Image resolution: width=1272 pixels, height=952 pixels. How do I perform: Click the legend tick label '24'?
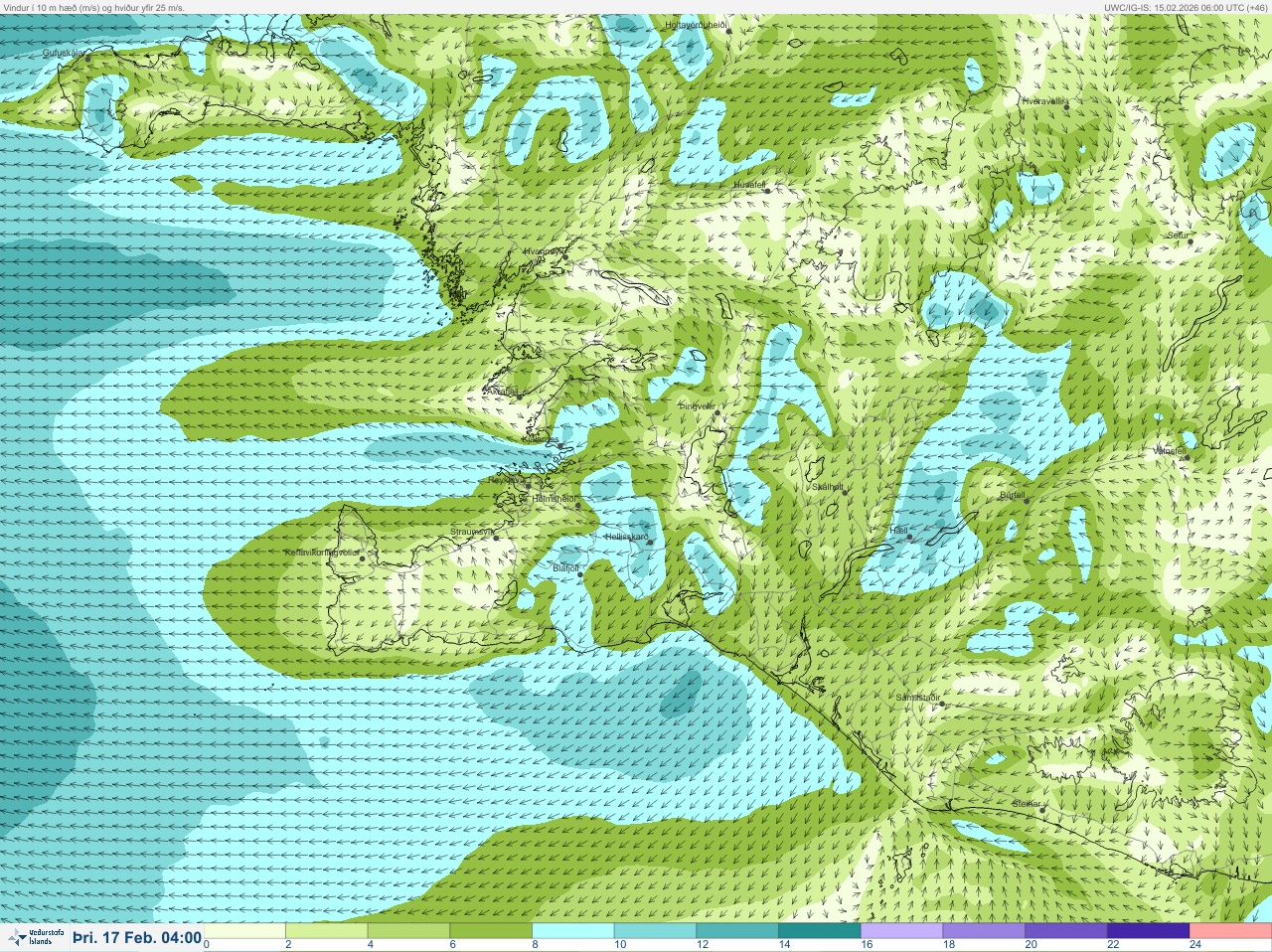(x=1195, y=944)
